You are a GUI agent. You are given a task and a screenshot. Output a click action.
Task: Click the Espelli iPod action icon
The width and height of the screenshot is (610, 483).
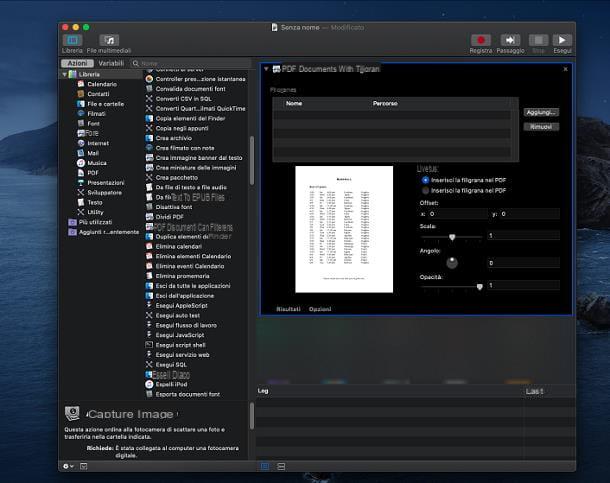[149, 384]
